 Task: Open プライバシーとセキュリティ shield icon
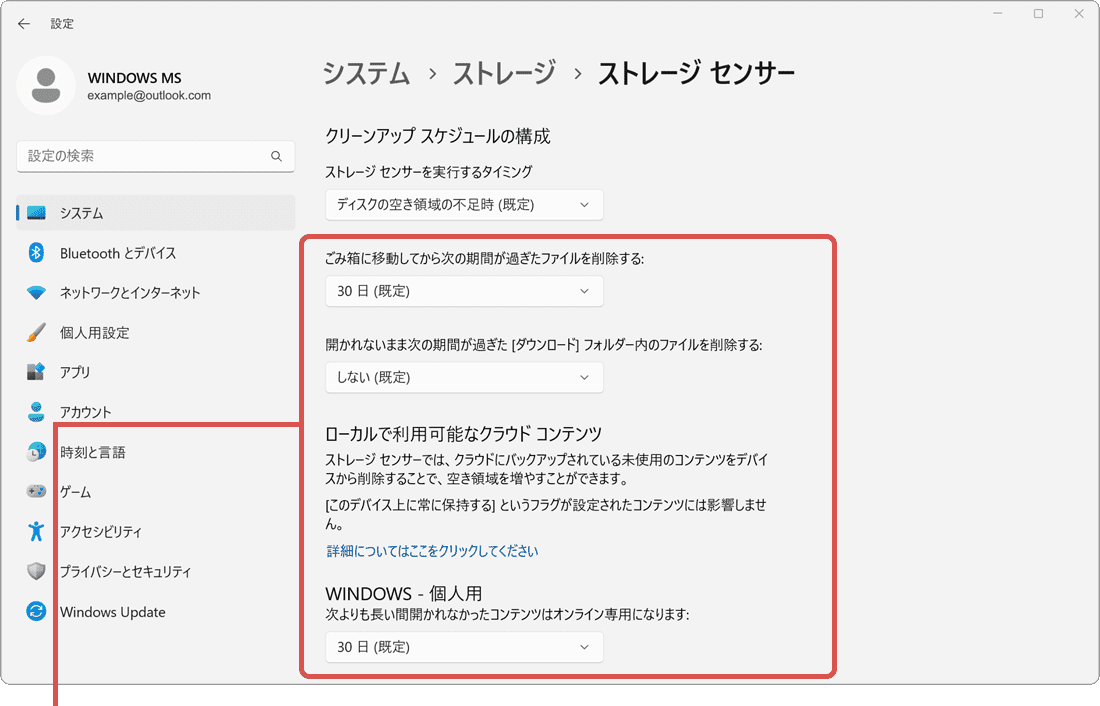pos(37,572)
